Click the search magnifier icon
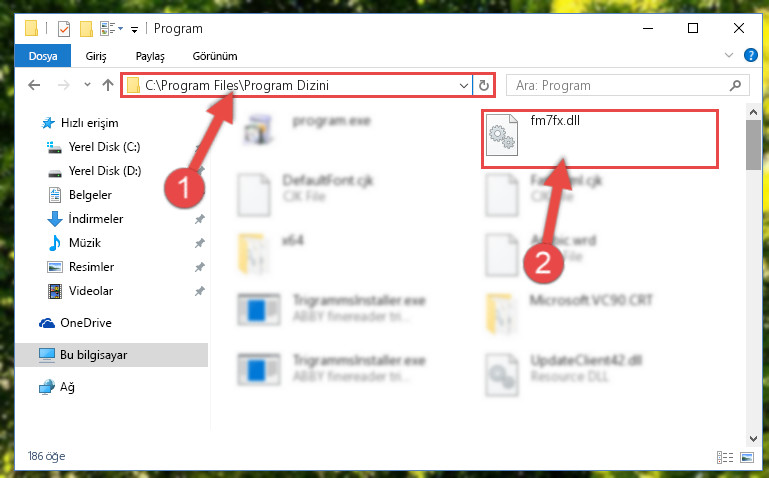 click(735, 85)
